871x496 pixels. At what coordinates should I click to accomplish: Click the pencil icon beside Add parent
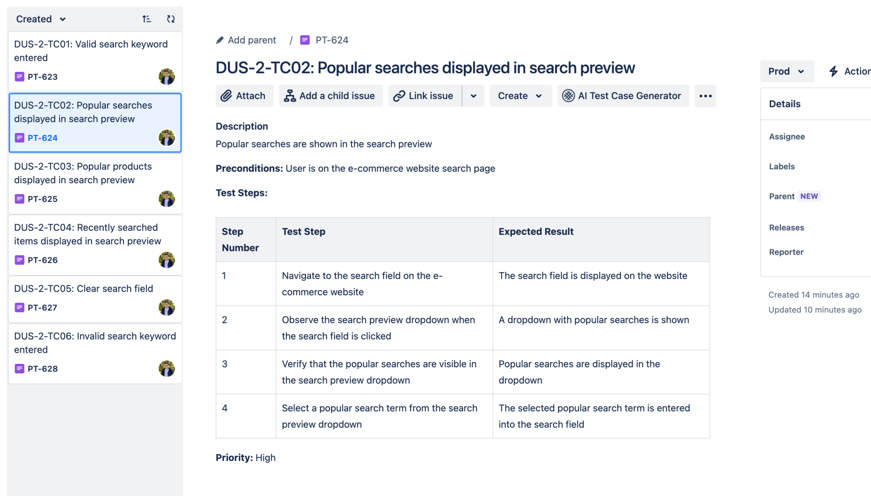220,41
